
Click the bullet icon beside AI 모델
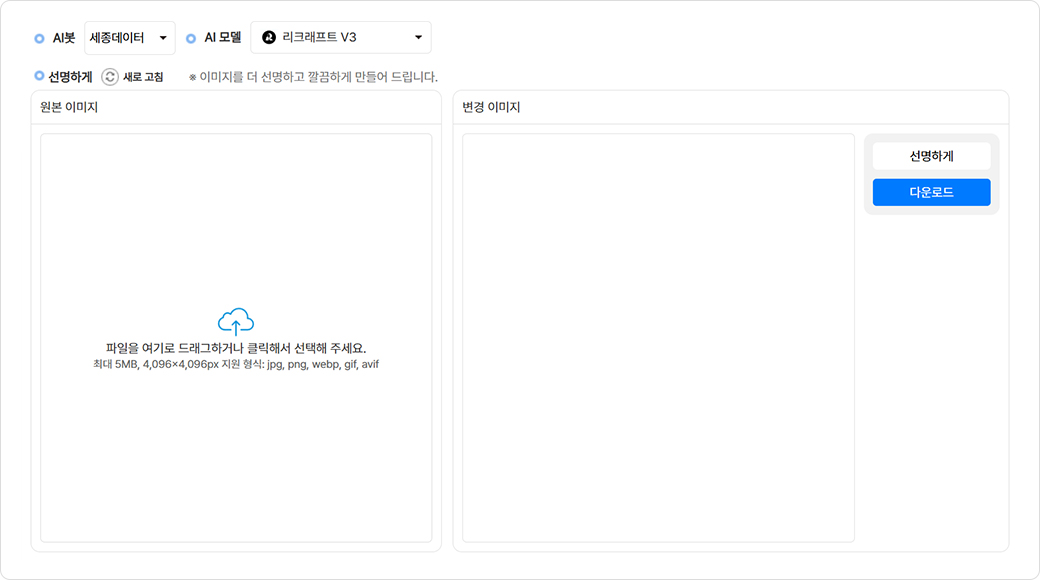tap(191, 38)
